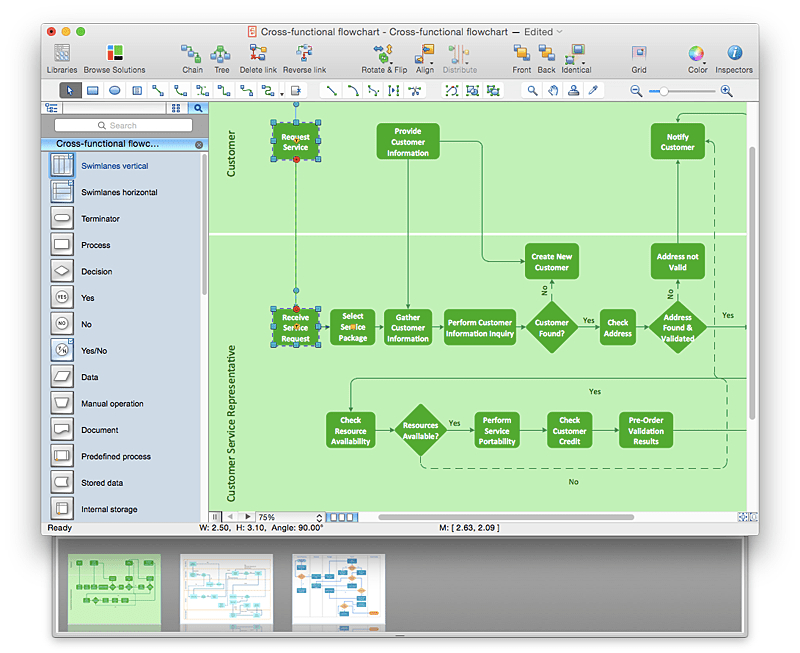800x653 pixels.
Task: Toggle the Grid display
Action: [x=638, y=55]
